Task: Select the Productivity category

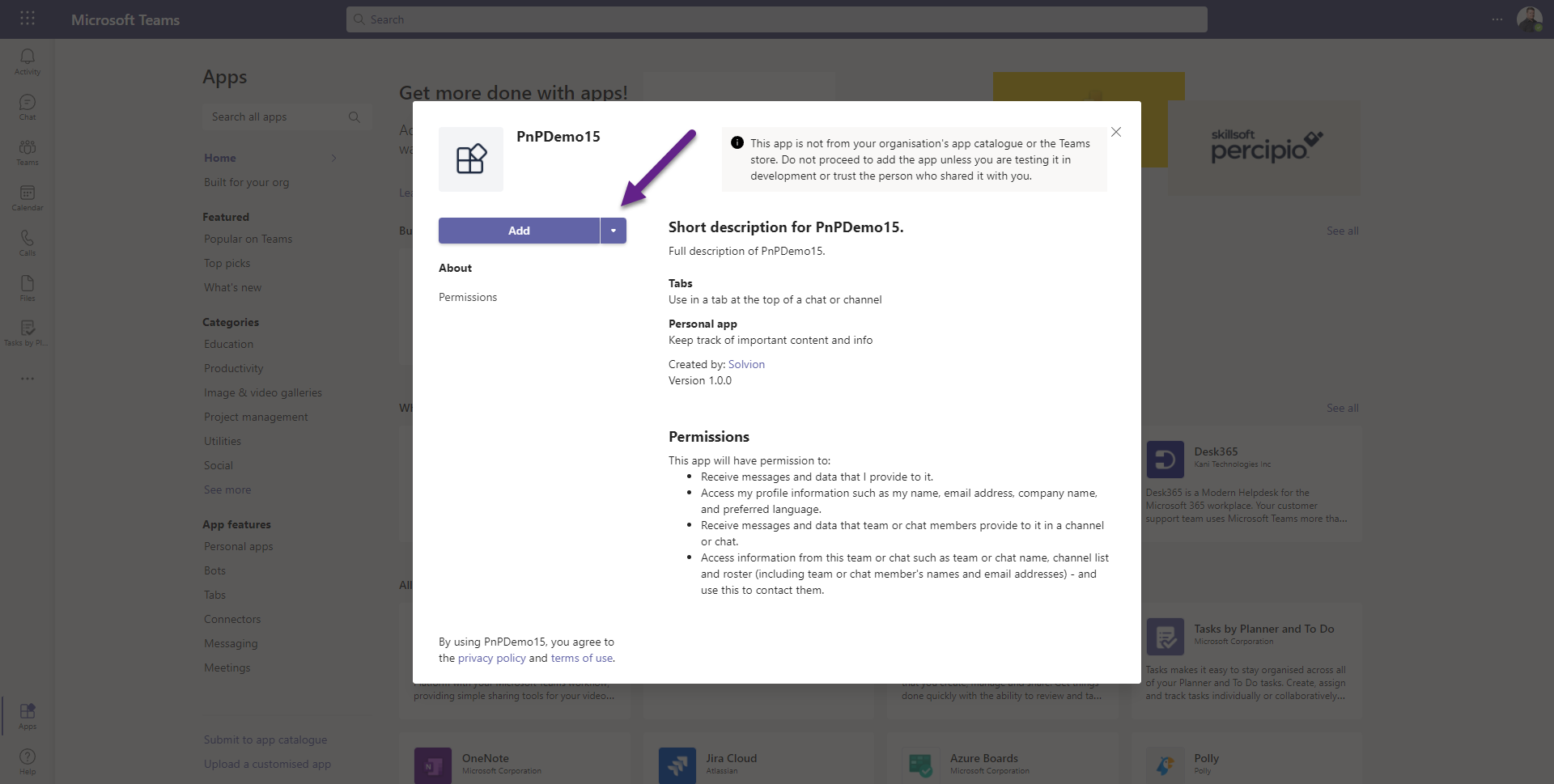Action: tap(233, 368)
